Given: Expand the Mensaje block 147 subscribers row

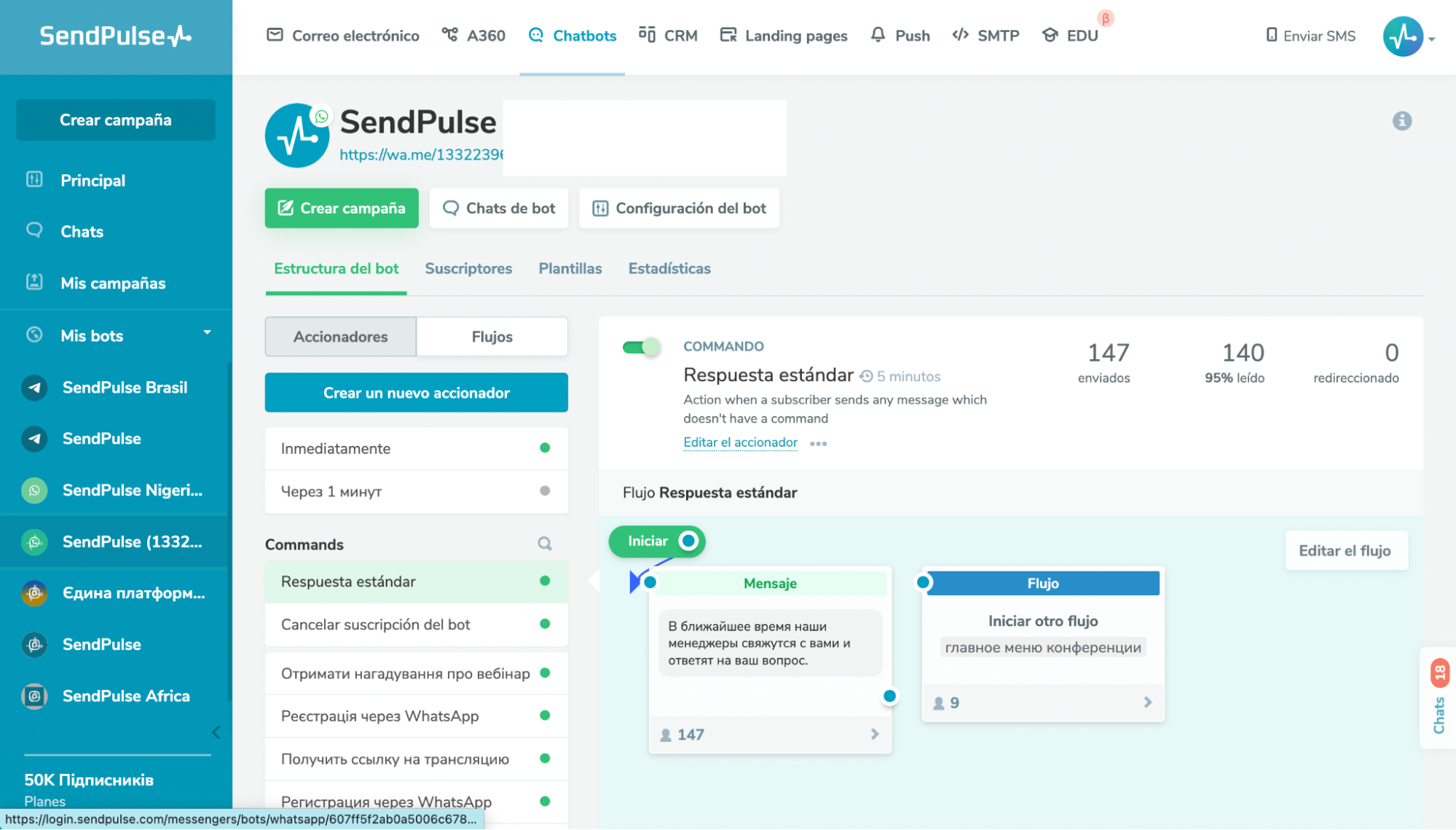Looking at the screenshot, I should tap(771, 735).
